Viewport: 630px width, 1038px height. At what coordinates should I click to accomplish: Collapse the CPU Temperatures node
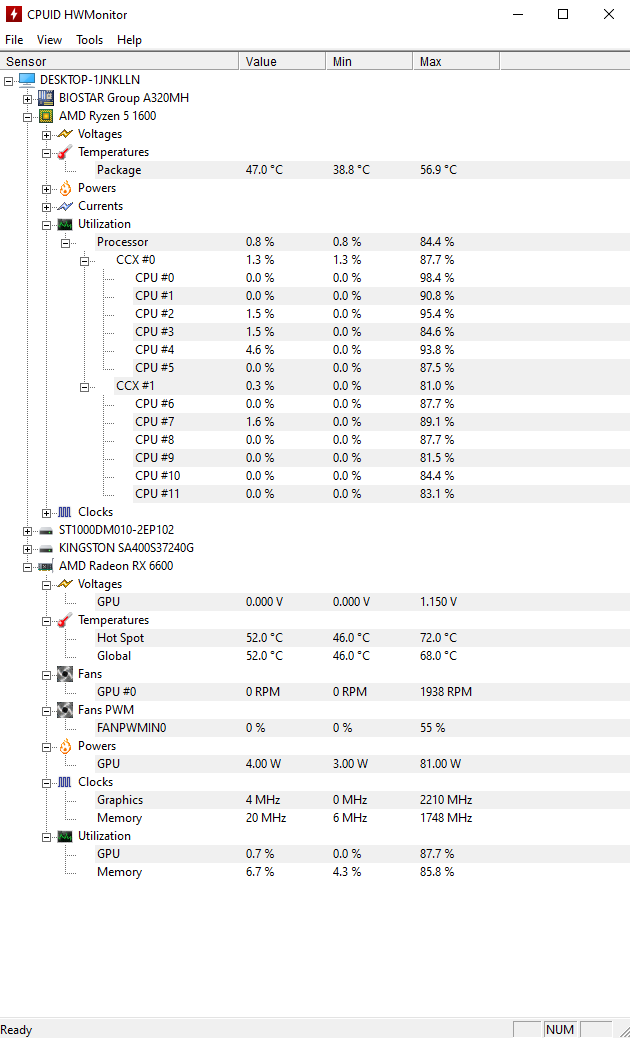pos(46,153)
